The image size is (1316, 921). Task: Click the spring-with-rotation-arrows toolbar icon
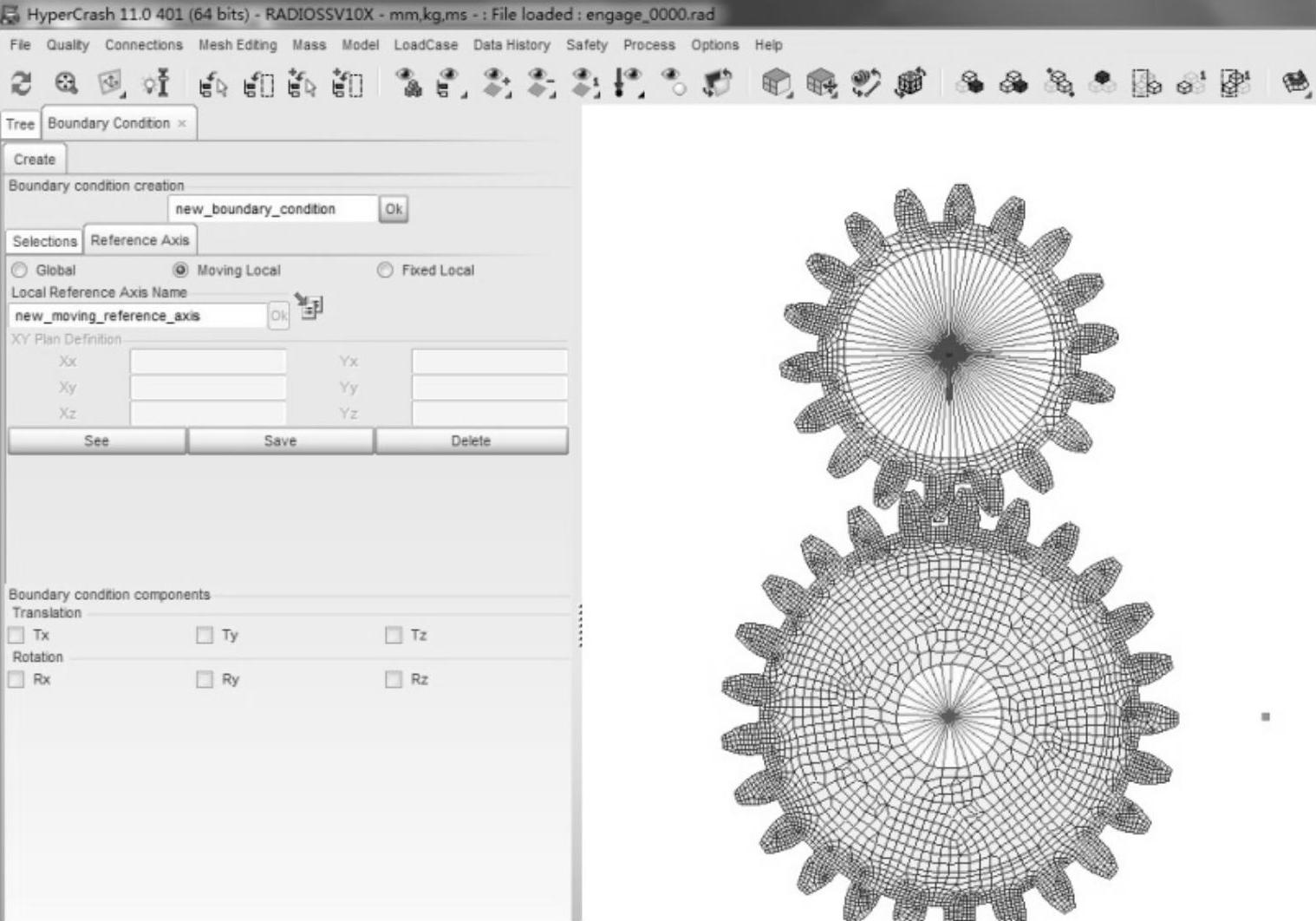click(866, 83)
